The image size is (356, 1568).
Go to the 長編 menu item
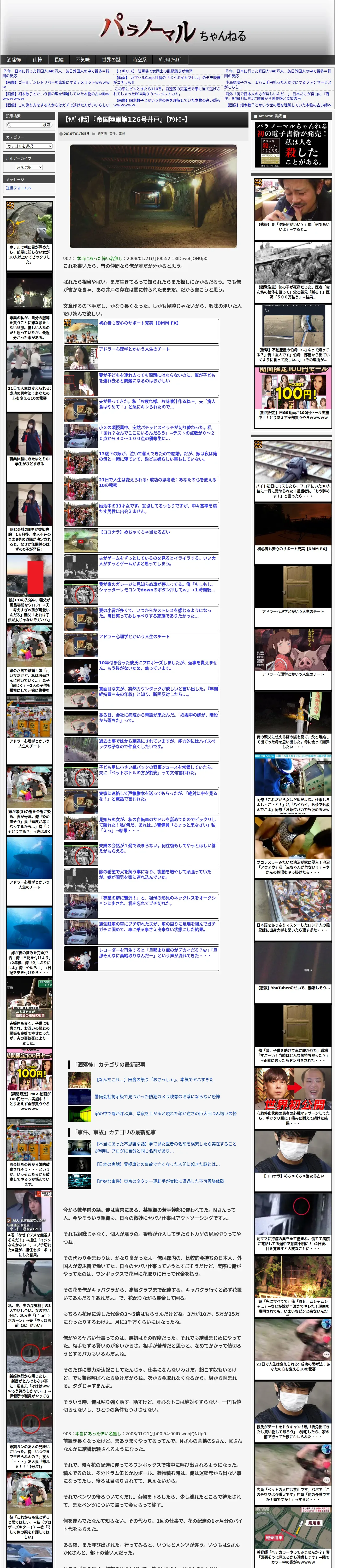tap(59, 60)
